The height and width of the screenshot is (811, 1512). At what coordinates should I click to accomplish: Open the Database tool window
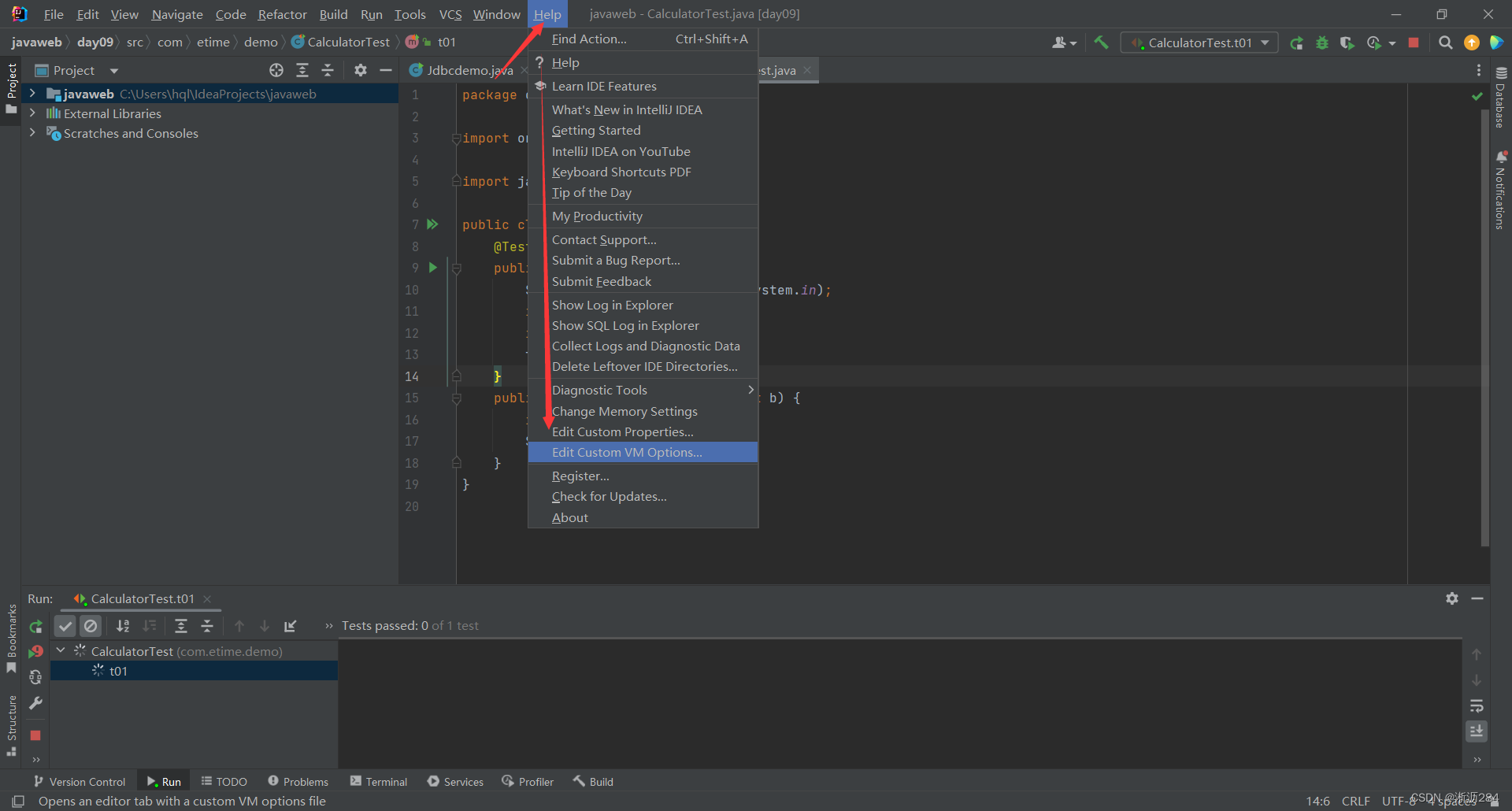1501,98
